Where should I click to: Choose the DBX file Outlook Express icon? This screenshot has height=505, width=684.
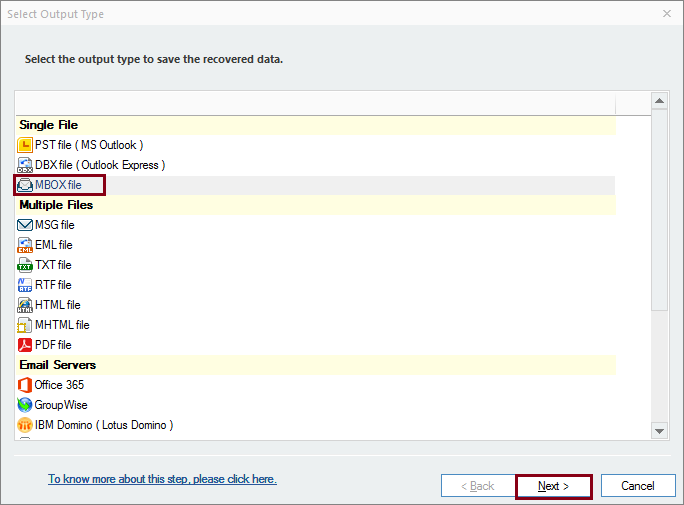point(25,165)
